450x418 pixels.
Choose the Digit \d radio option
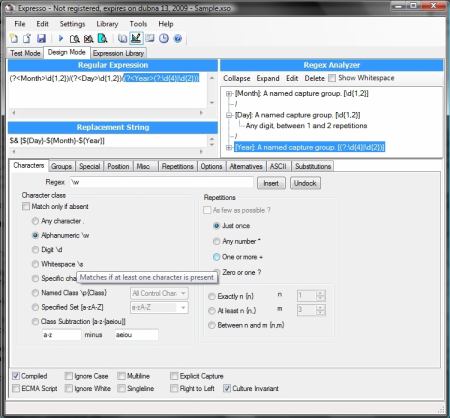pyautogui.click(x=35, y=250)
